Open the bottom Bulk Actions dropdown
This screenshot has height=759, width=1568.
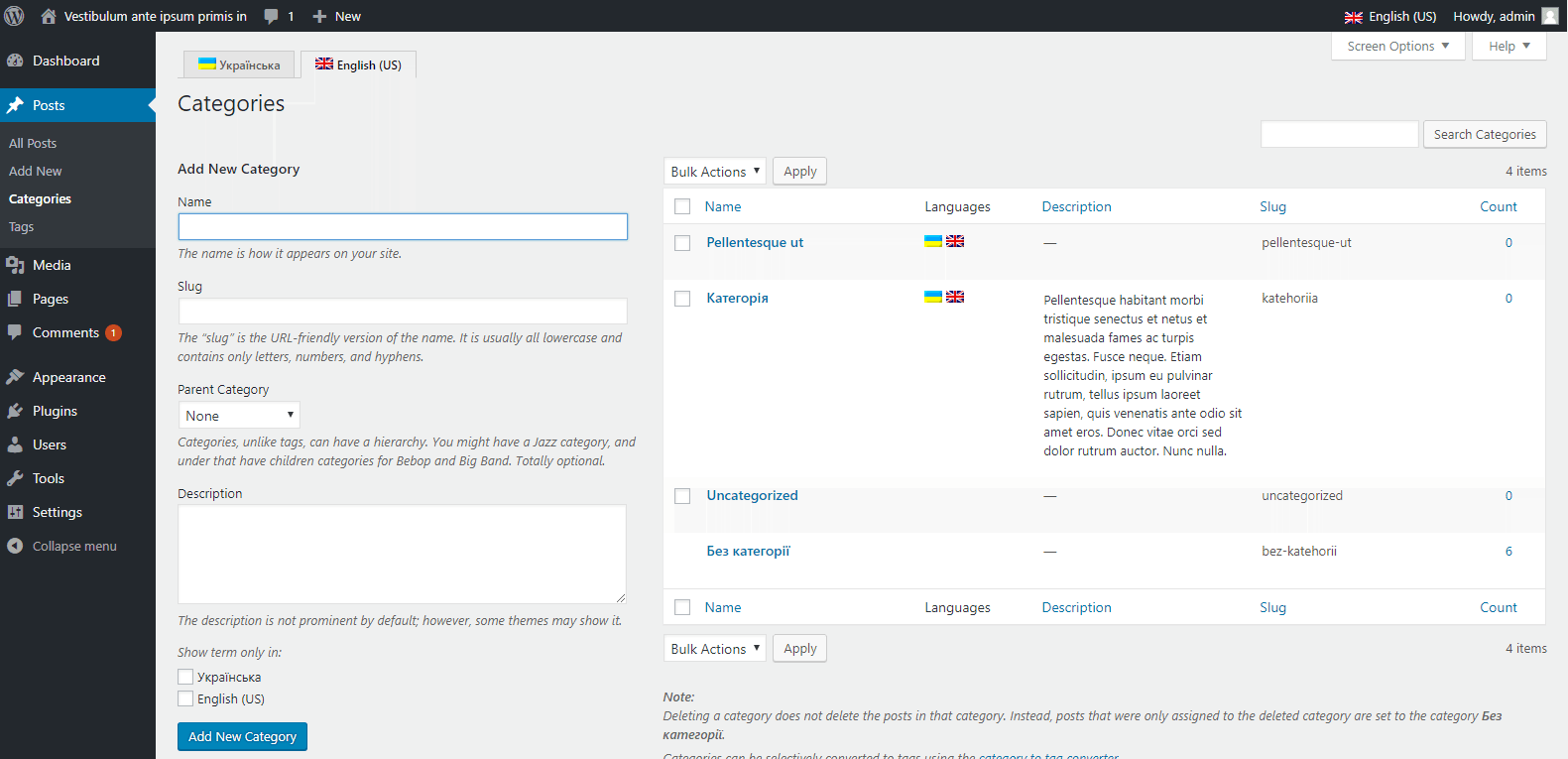coord(714,649)
